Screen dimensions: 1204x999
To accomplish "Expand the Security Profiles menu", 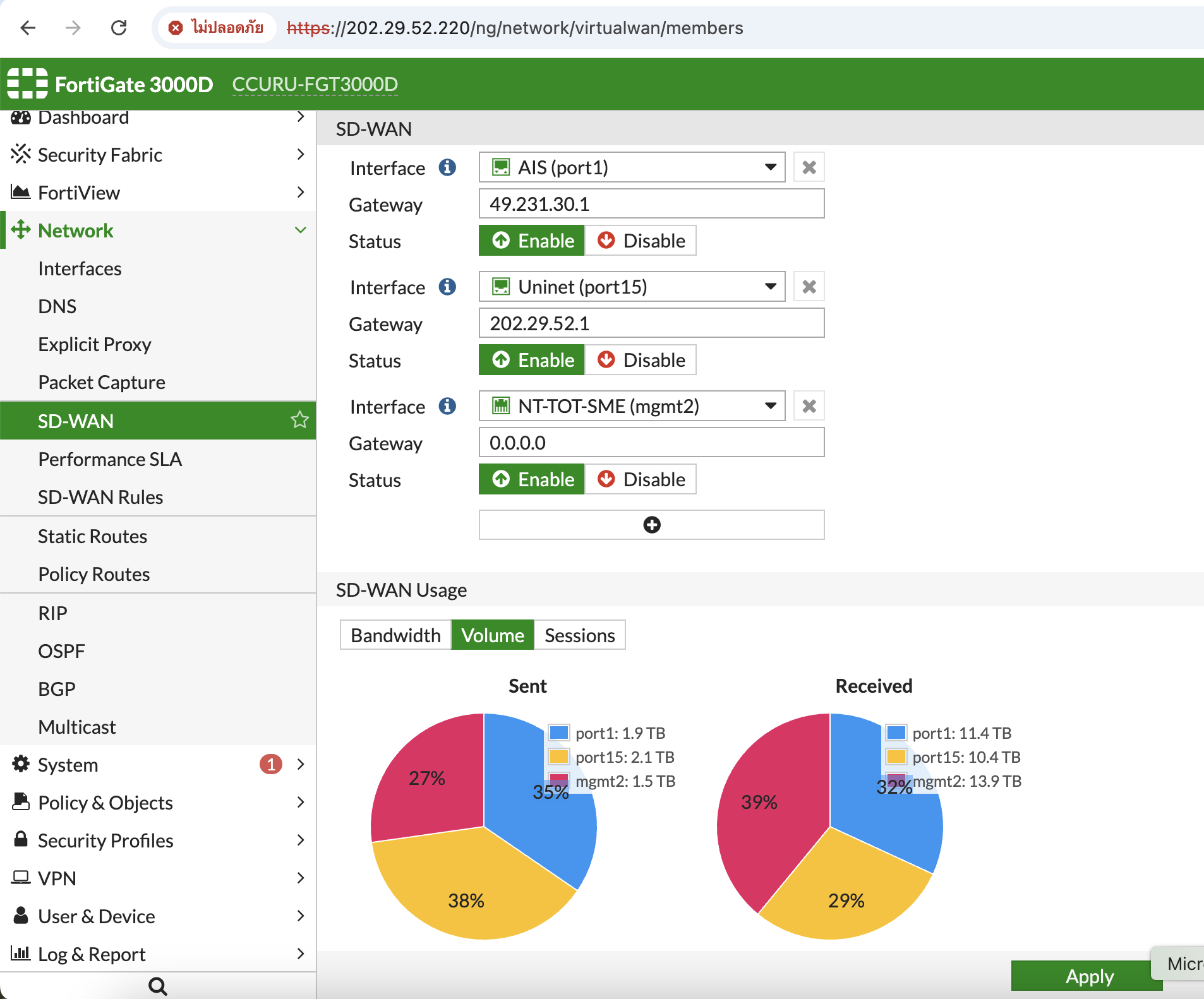I will pos(301,840).
